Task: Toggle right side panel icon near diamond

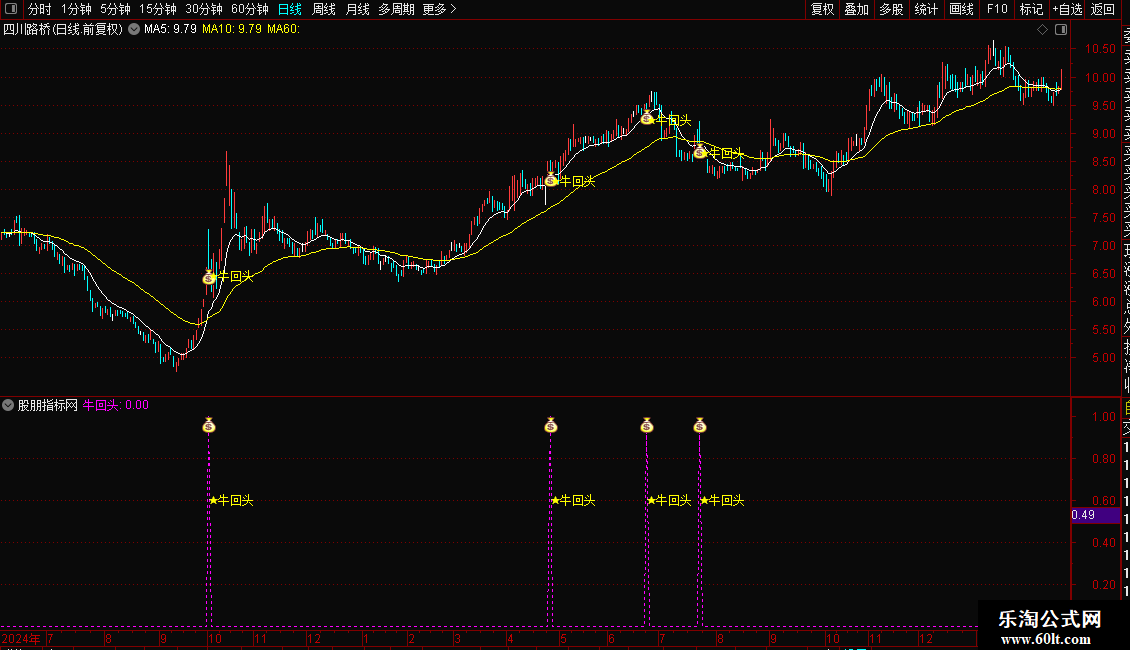Action: coord(1061,30)
